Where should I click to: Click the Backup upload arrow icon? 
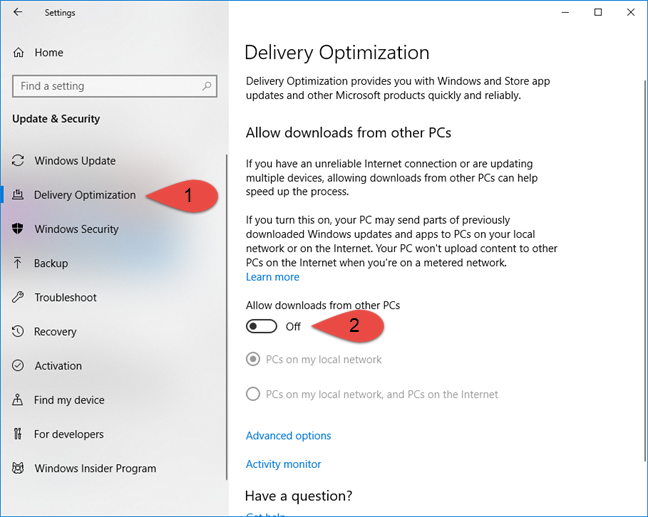point(17,263)
